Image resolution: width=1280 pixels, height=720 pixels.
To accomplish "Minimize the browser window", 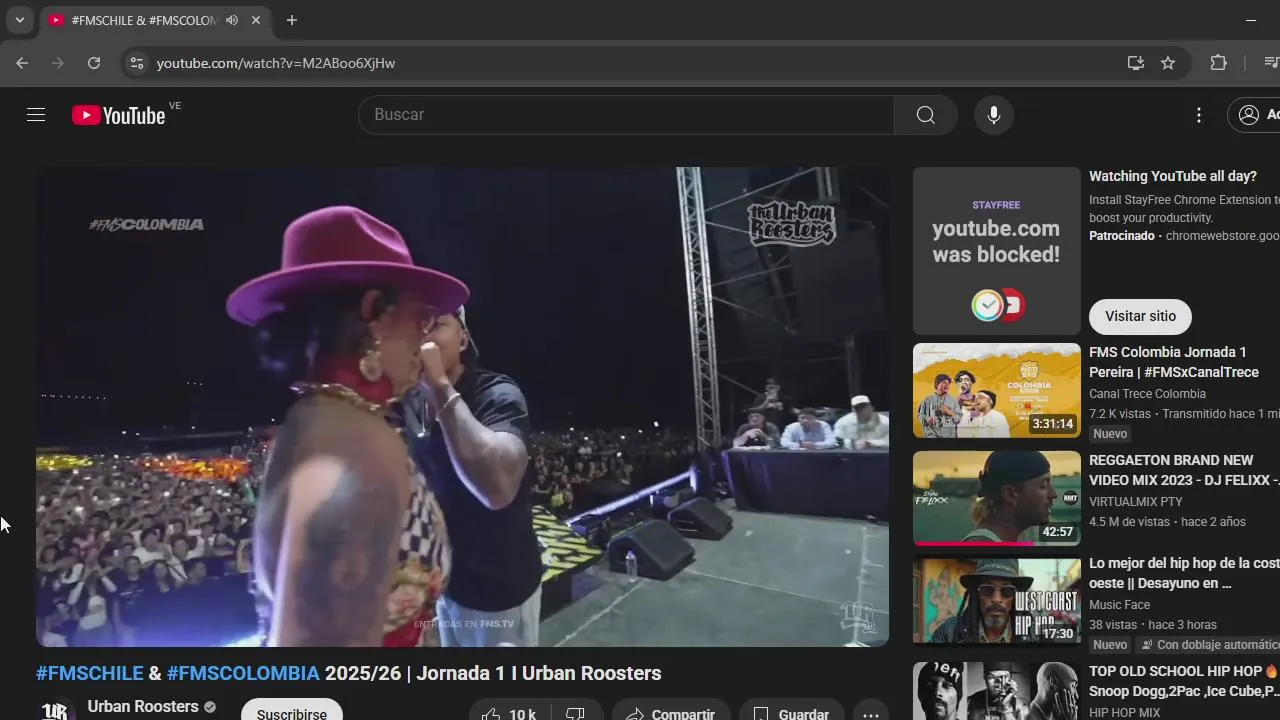I will tap(1251, 20).
